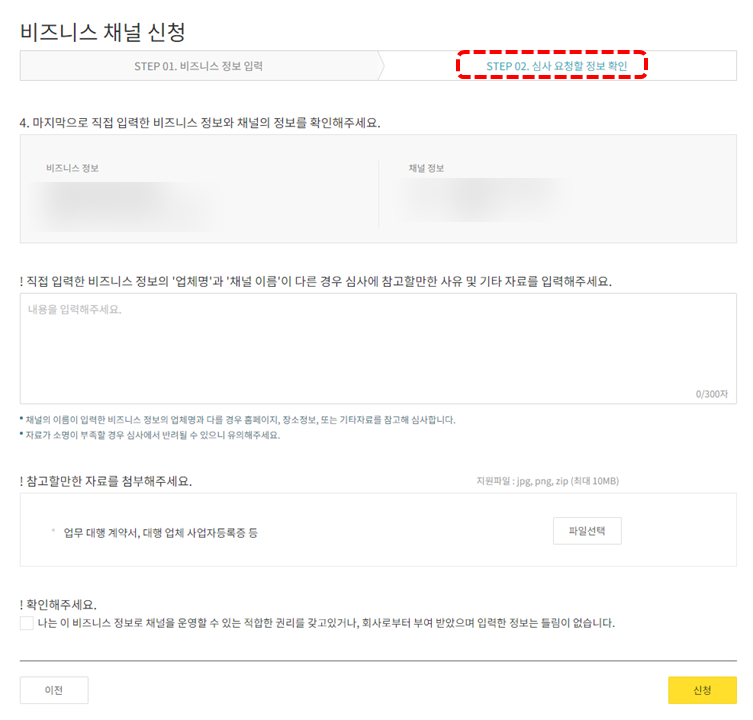Click the blurred channel information content
753x720 pixels.
[485, 199]
